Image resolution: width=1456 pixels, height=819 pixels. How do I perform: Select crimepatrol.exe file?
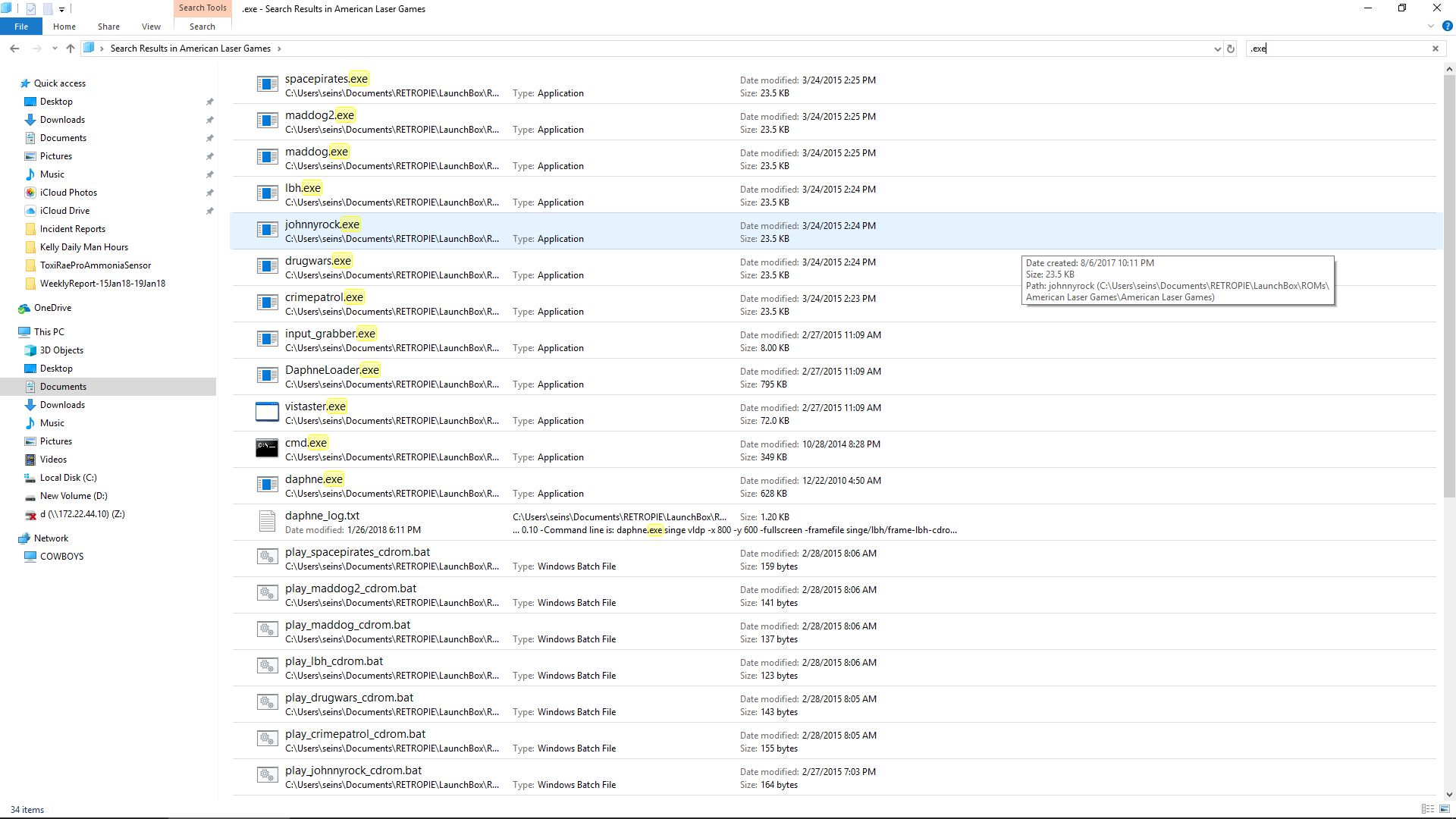tap(833, 304)
